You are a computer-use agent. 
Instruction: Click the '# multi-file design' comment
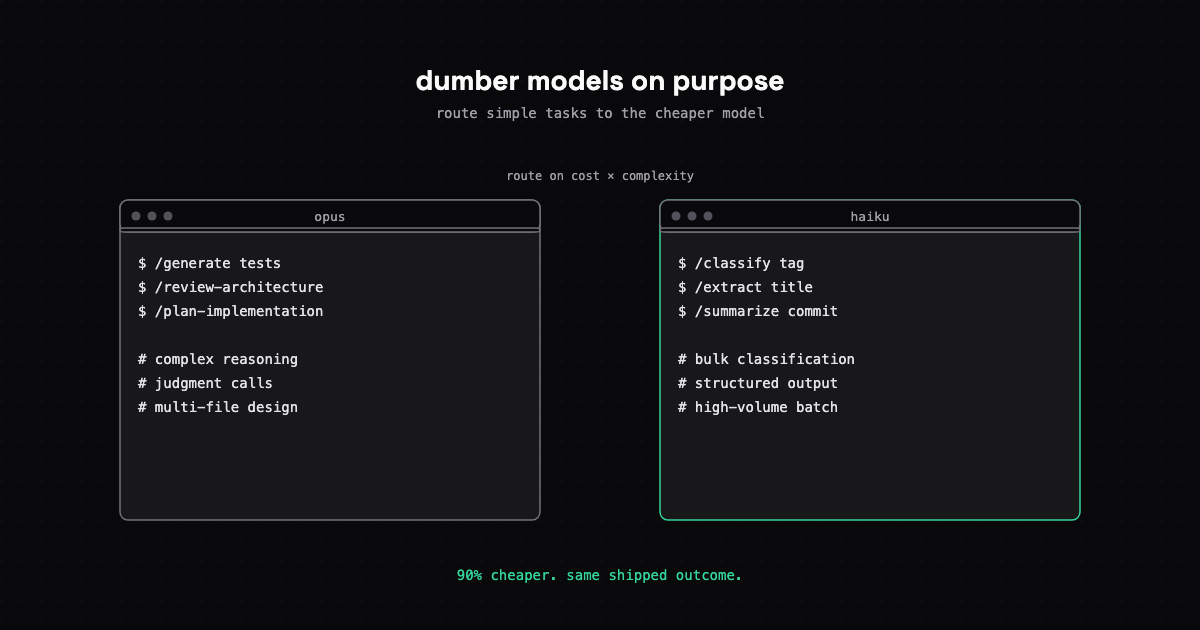(x=218, y=407)
